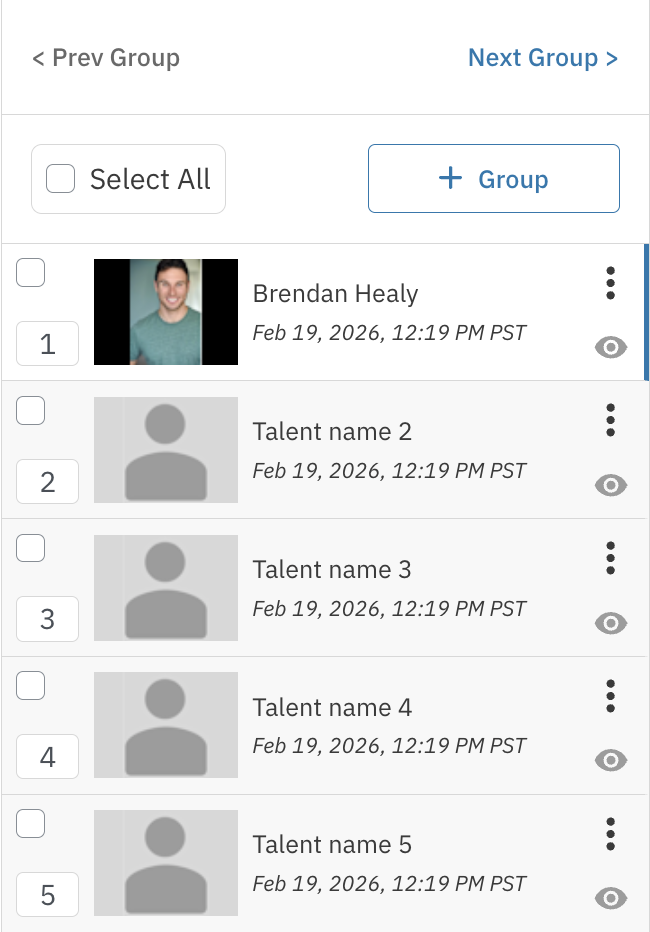Mark the checkbox for Talent name 4
Viewport: 650px width, 932px height.
coord(31,685)
